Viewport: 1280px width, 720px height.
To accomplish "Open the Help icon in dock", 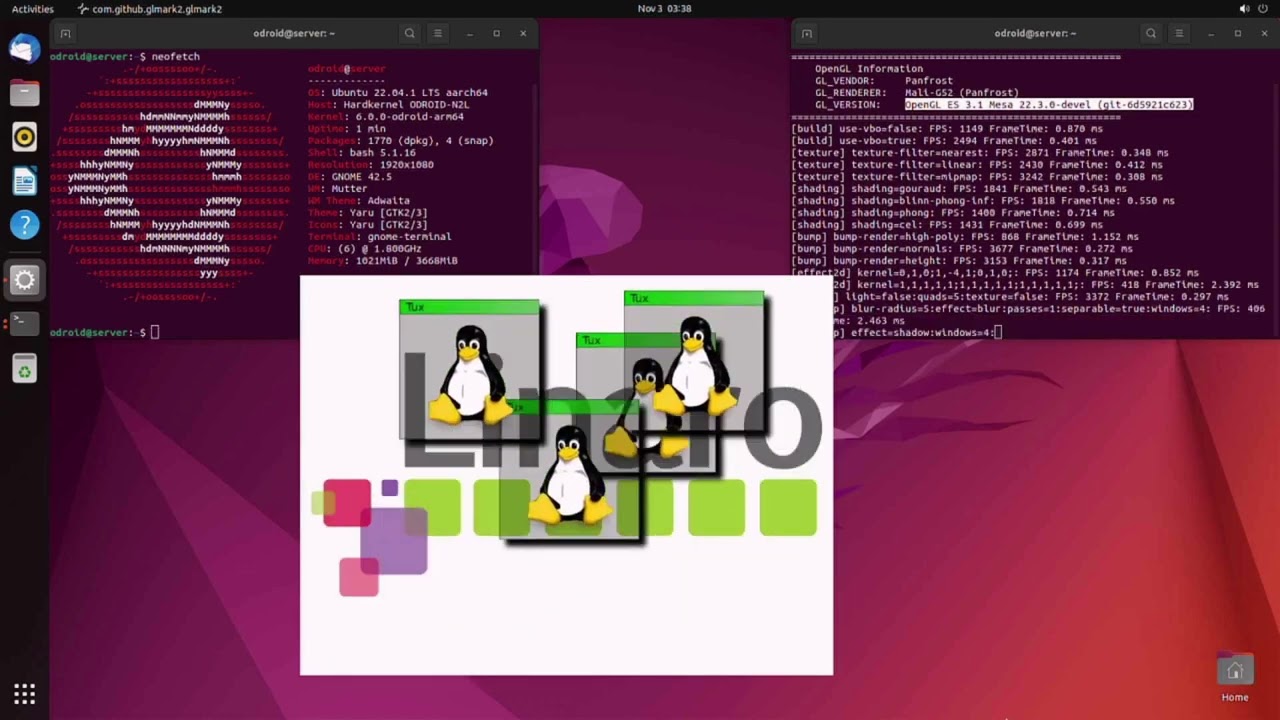I will [24, 225].
